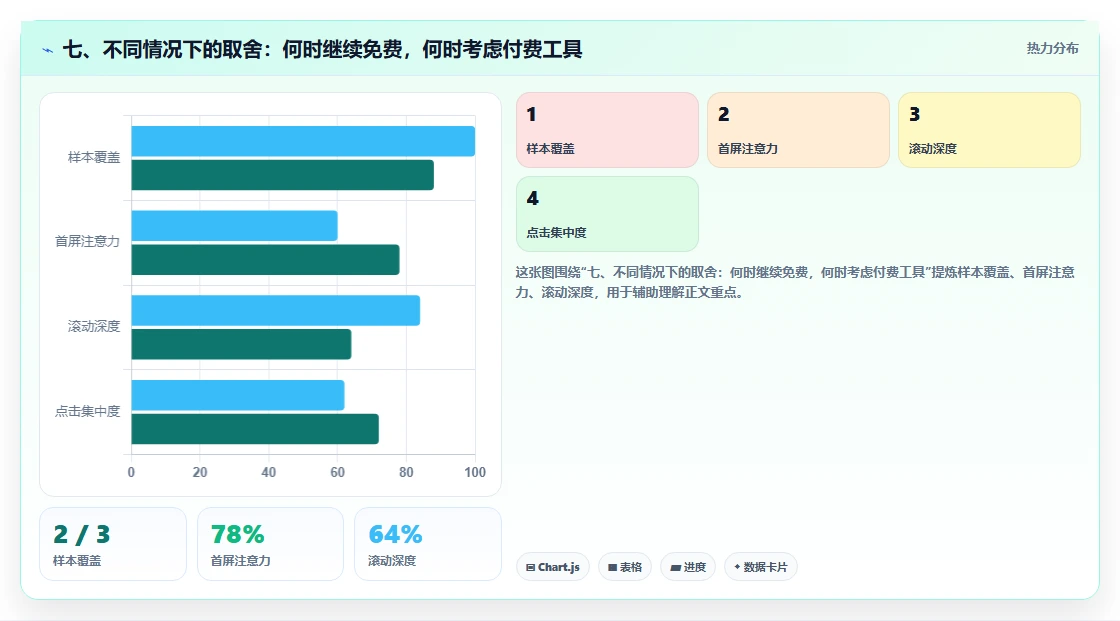Click the 首屏注意力 chart axis label
Screen dimensions: 1120x621
(x=87, y=242)
